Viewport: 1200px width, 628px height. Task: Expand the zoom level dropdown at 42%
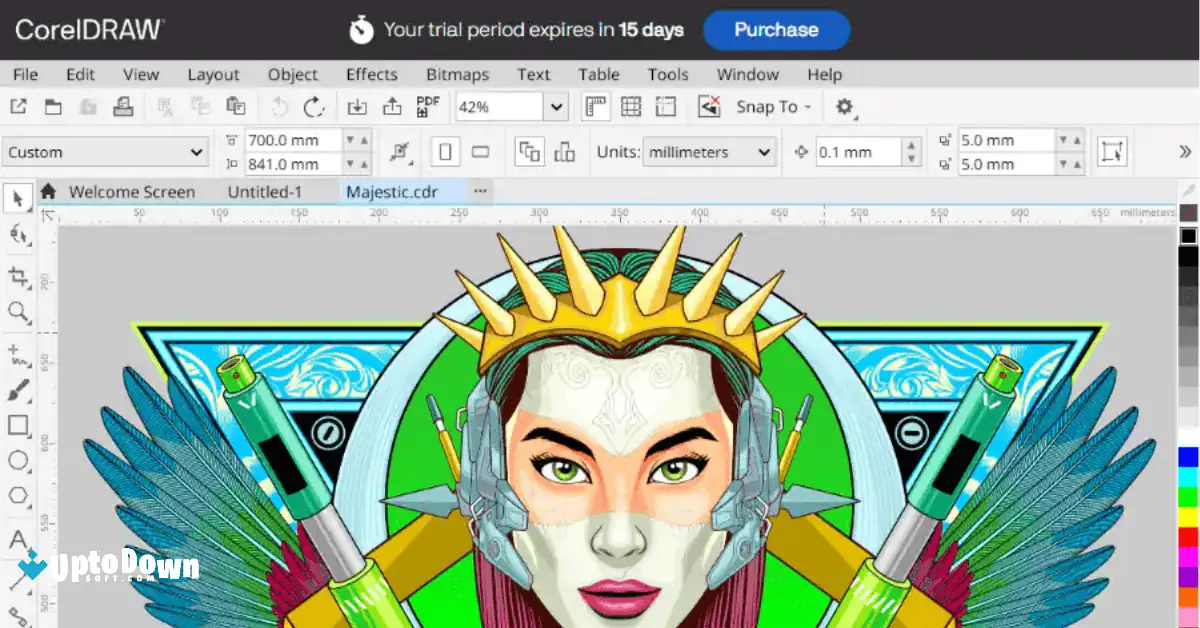click(x=556, y=106)
